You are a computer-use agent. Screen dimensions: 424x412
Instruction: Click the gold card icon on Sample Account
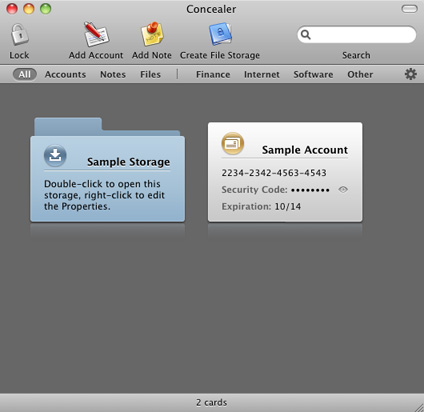click(233, 144)
